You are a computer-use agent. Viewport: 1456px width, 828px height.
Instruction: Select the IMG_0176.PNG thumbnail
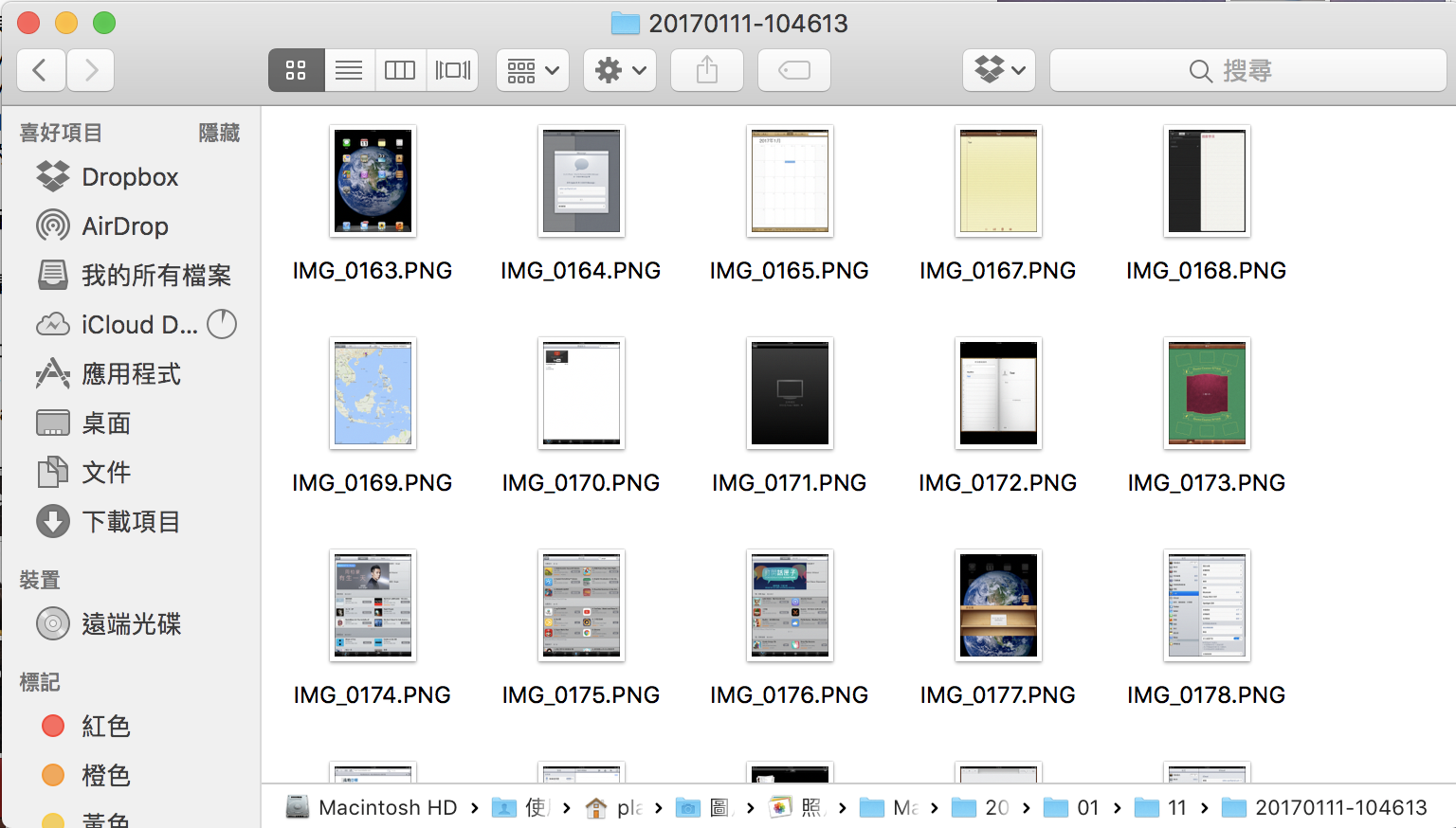(x=790, y=605)
